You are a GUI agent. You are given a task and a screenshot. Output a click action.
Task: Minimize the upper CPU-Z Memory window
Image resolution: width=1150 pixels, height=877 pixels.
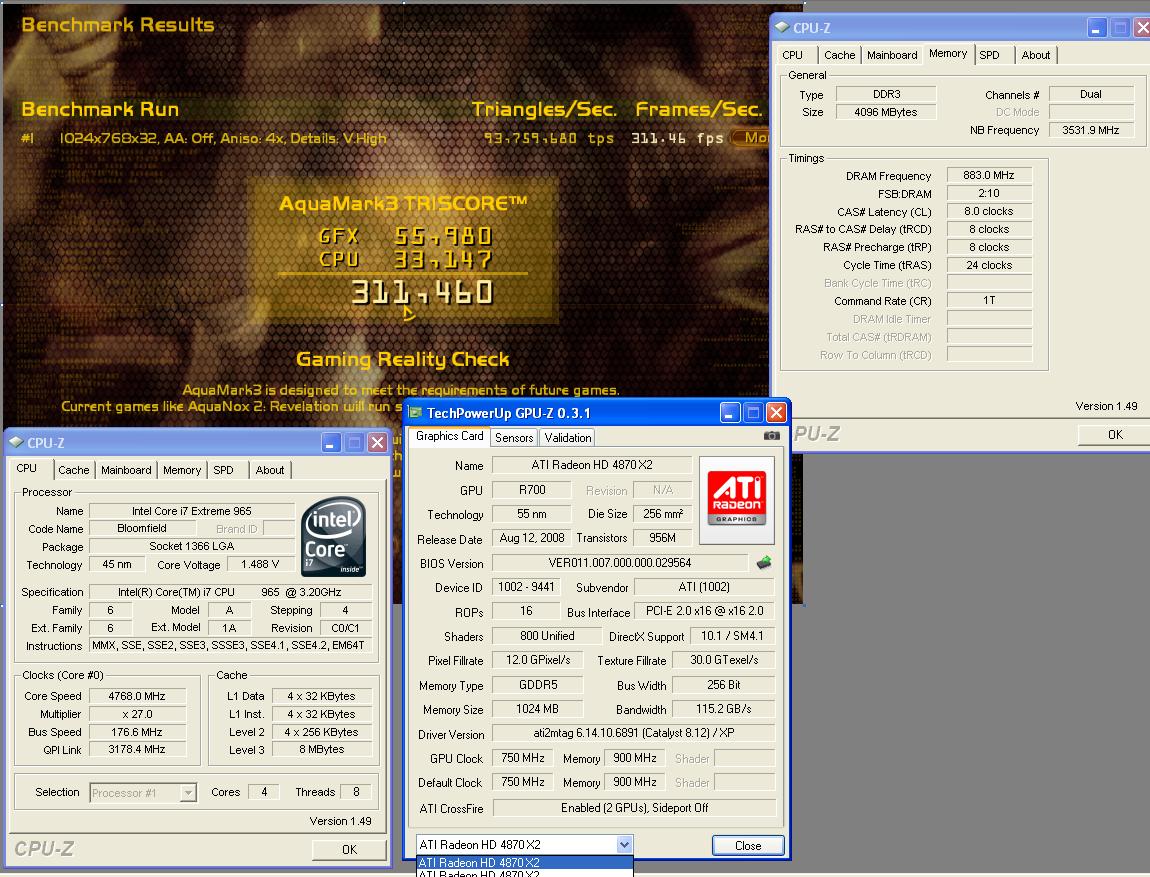coord(1096,28)
